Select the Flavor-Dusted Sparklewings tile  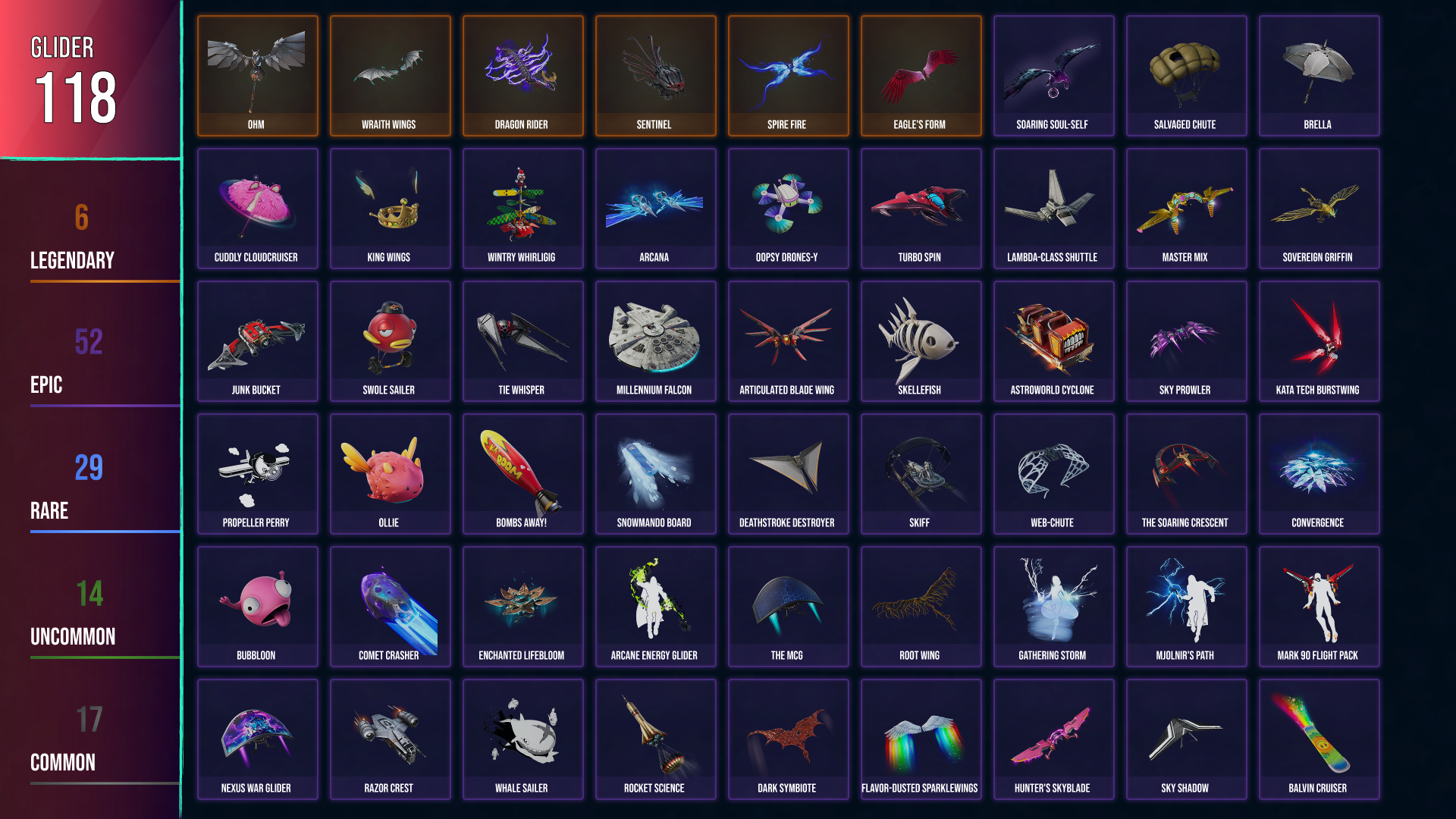[x=921, y=739]
